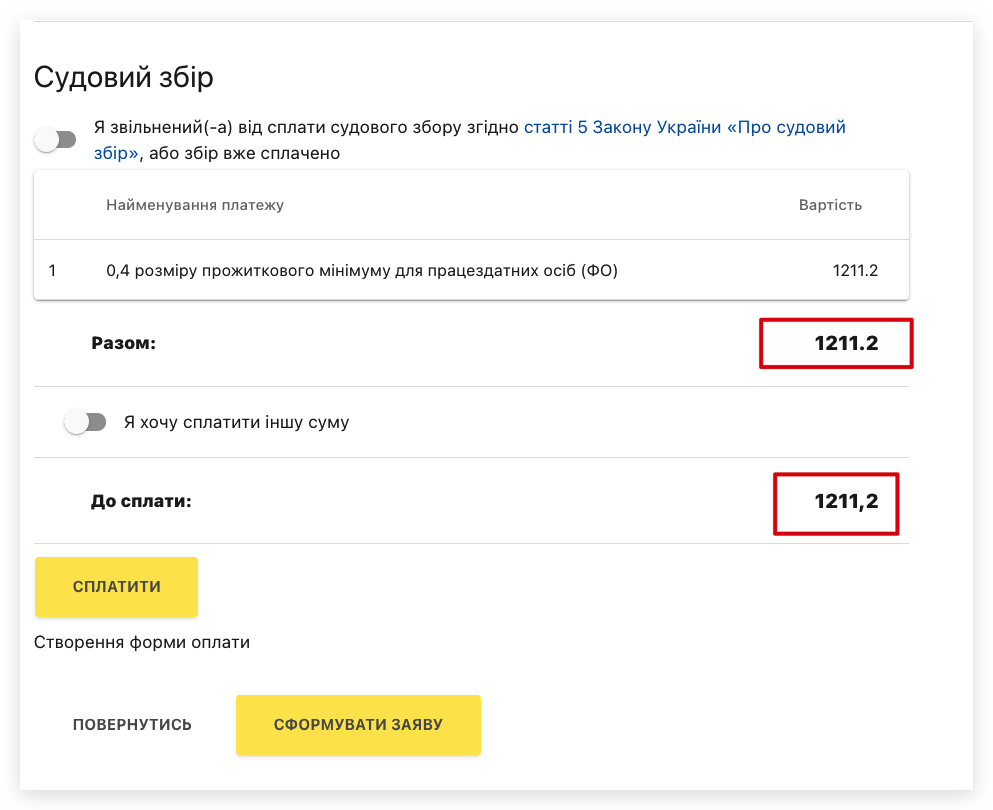Click the 'або збір вже сплачено' text
The height and width of the screenshot is (810, 993).
244,153
